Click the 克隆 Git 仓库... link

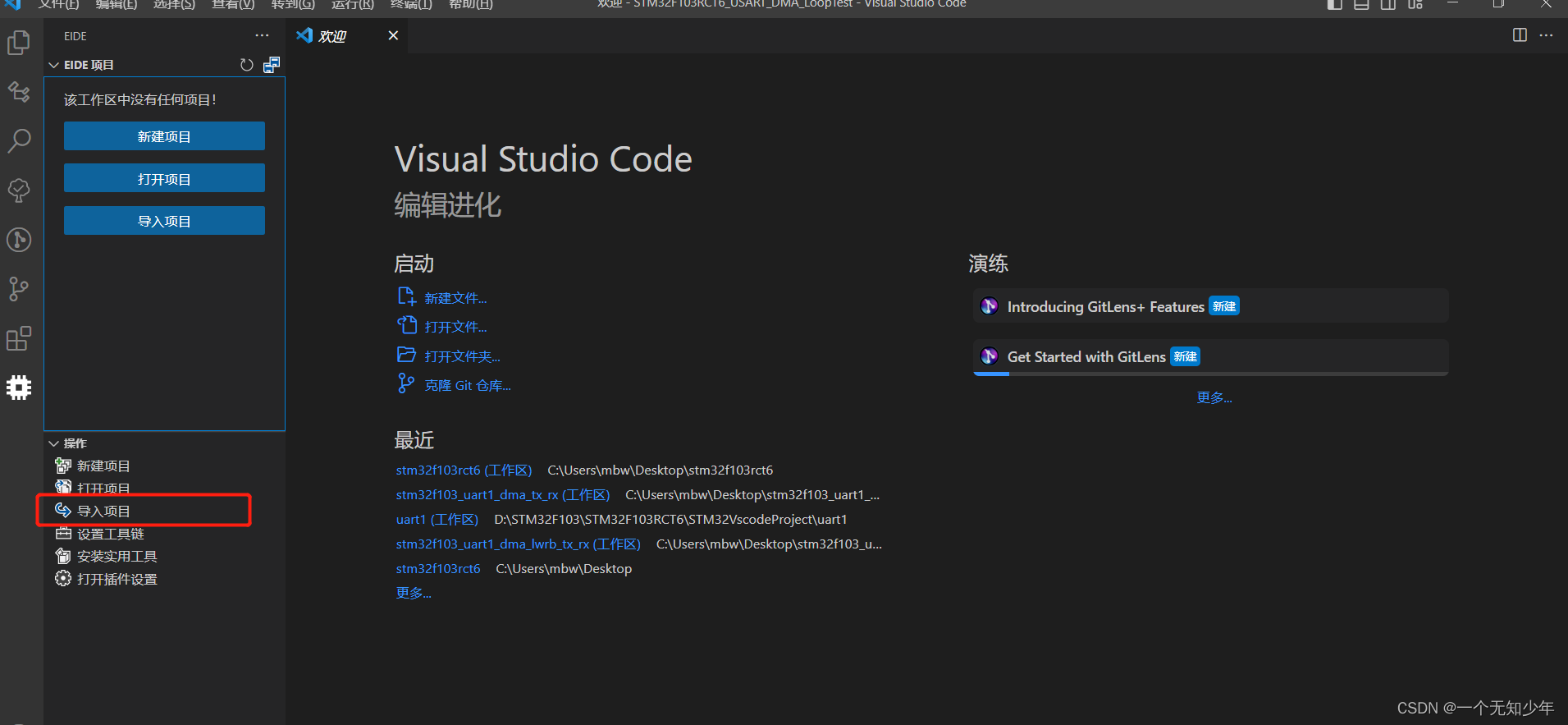point(468,385)
